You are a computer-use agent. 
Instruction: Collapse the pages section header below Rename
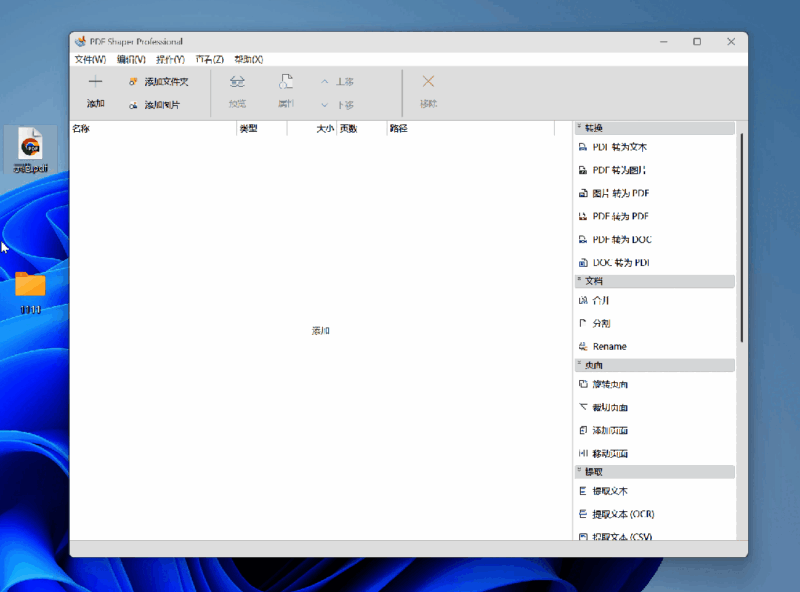655,365
